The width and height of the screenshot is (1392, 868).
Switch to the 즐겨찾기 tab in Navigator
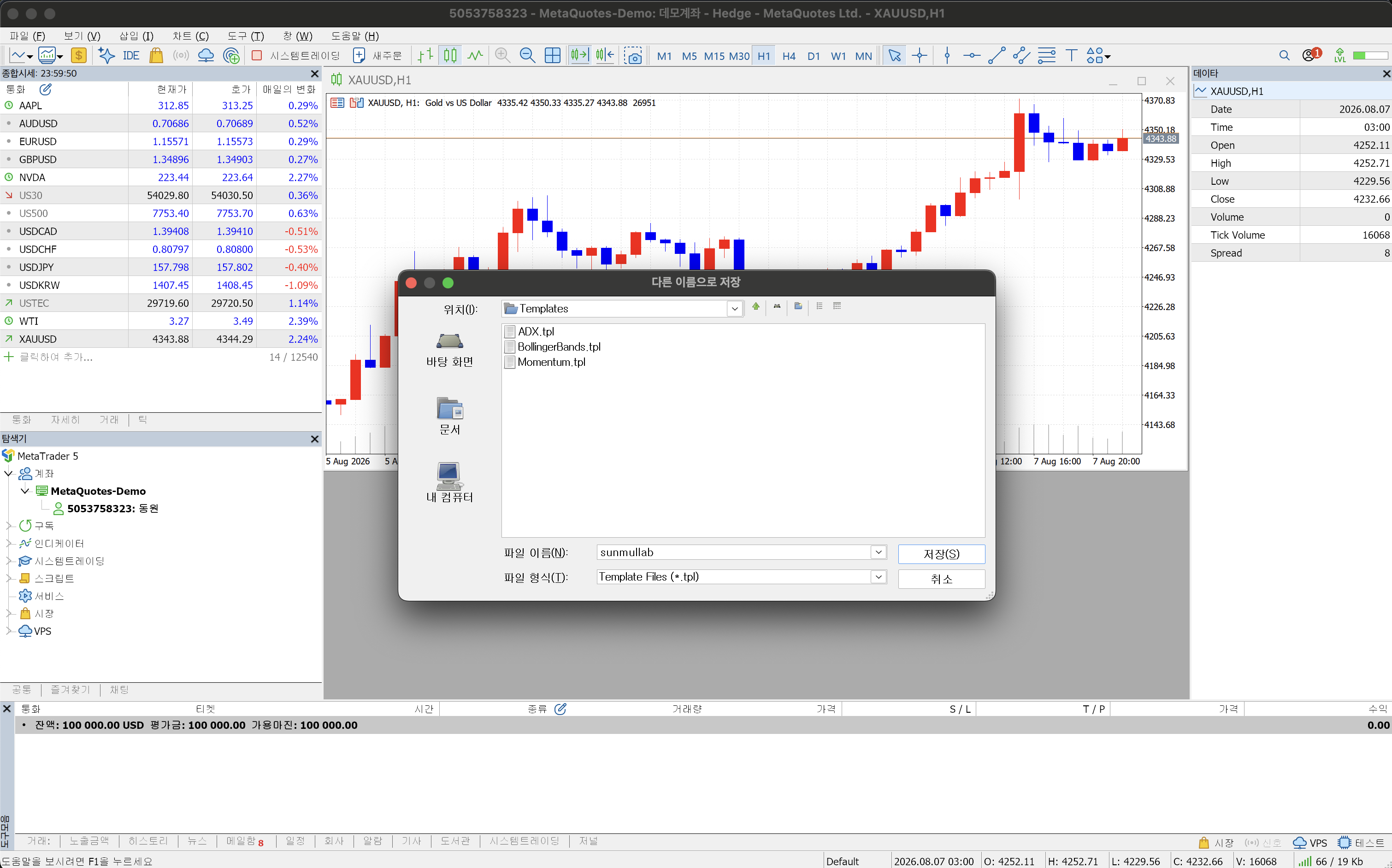71,689
